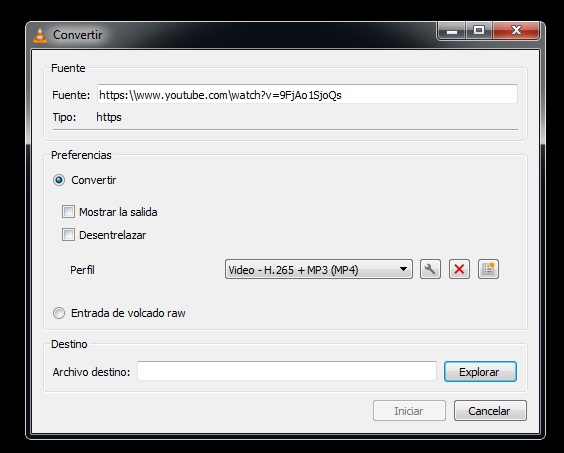Edit selected profile with wrench icon

click(430, 269)
